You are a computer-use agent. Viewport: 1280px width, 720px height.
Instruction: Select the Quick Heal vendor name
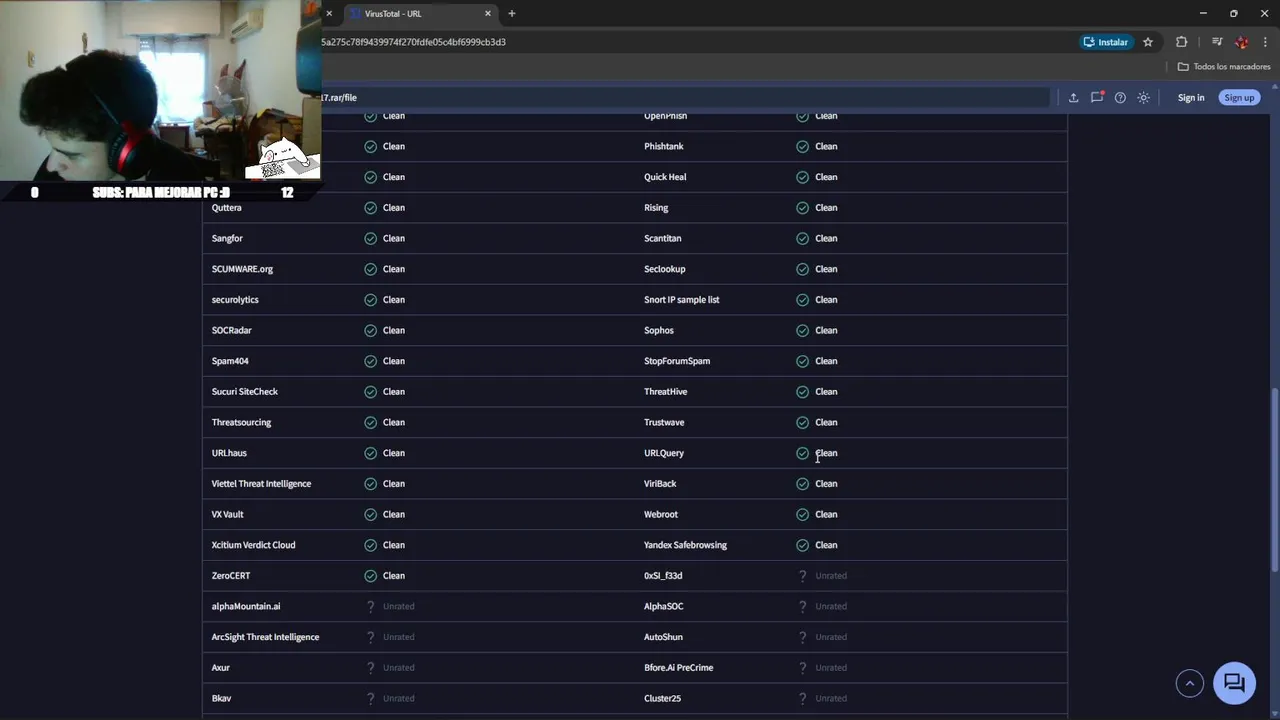pyautogui.click(x=665, y=177)
